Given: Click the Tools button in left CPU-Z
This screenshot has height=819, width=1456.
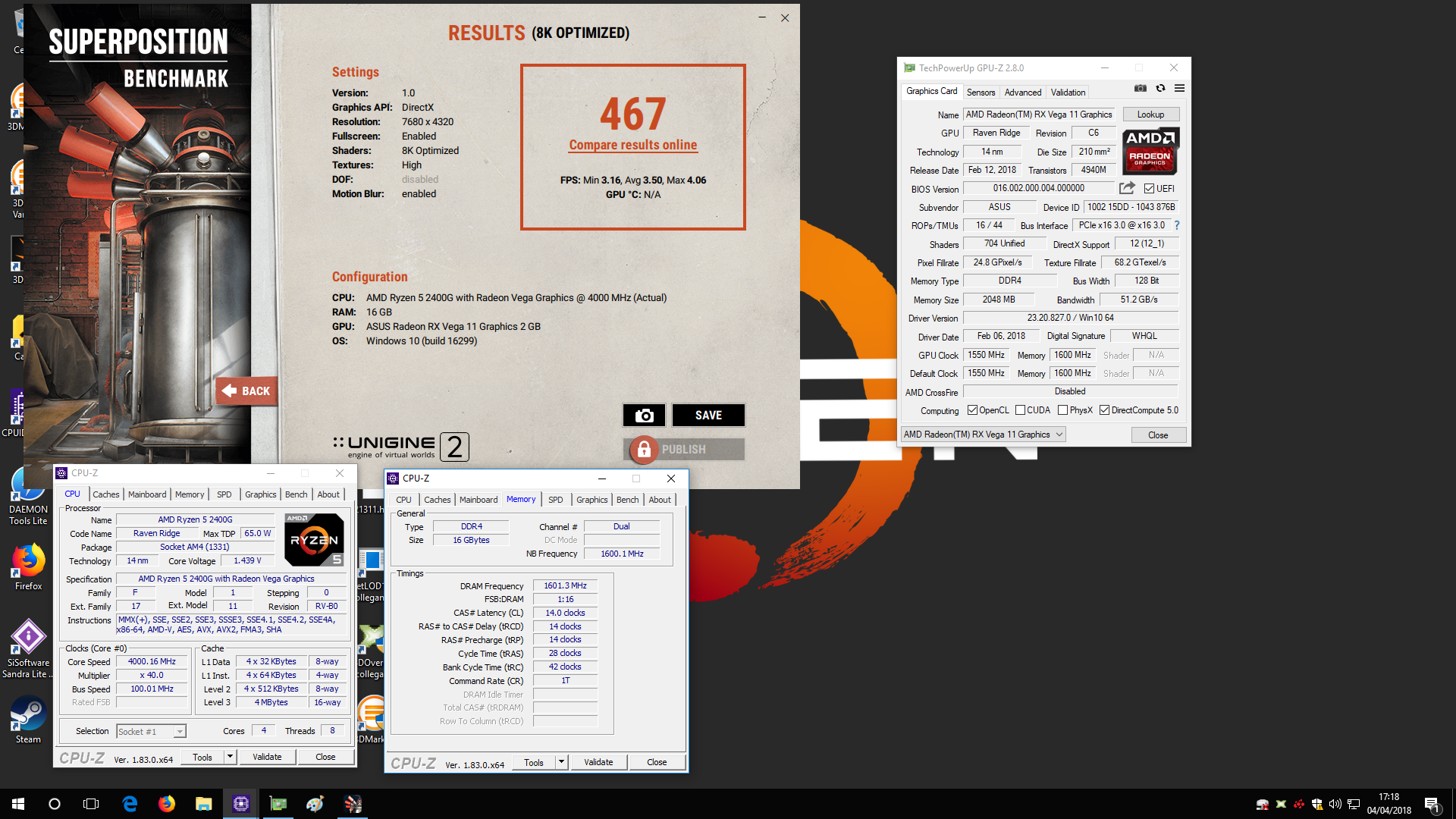Looking at the screenshot, I should [202, 757].
